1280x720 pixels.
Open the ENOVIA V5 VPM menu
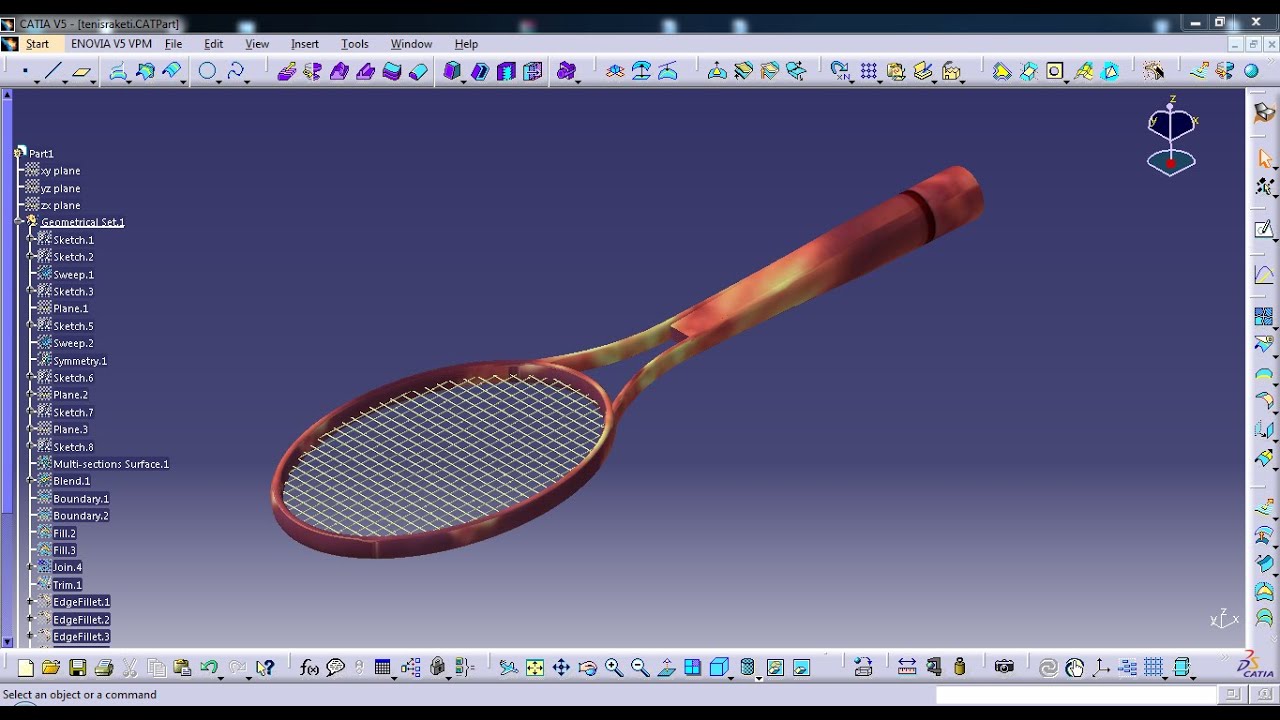point(111,44)
